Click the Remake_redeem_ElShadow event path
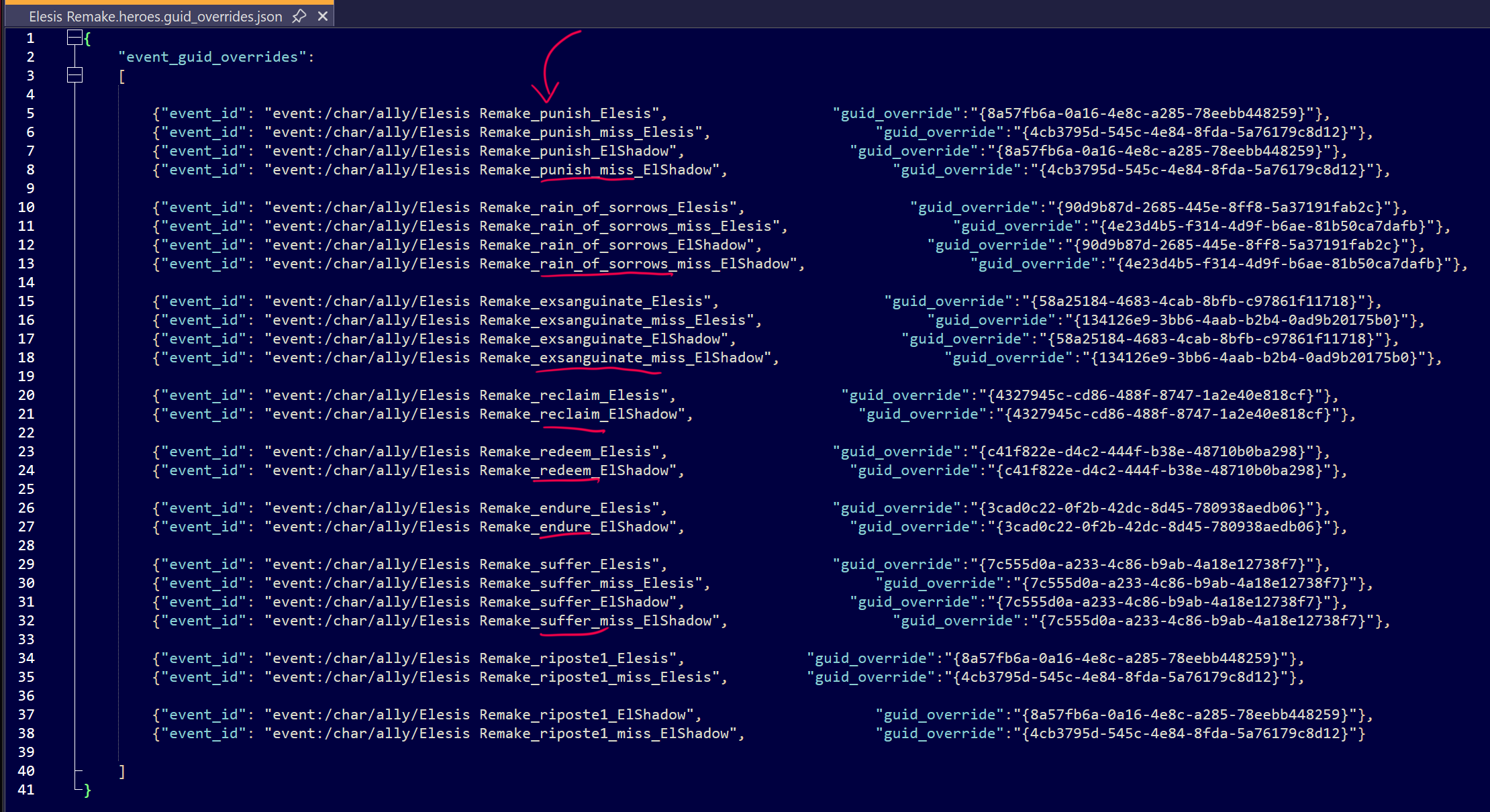 tap(470, 470)
